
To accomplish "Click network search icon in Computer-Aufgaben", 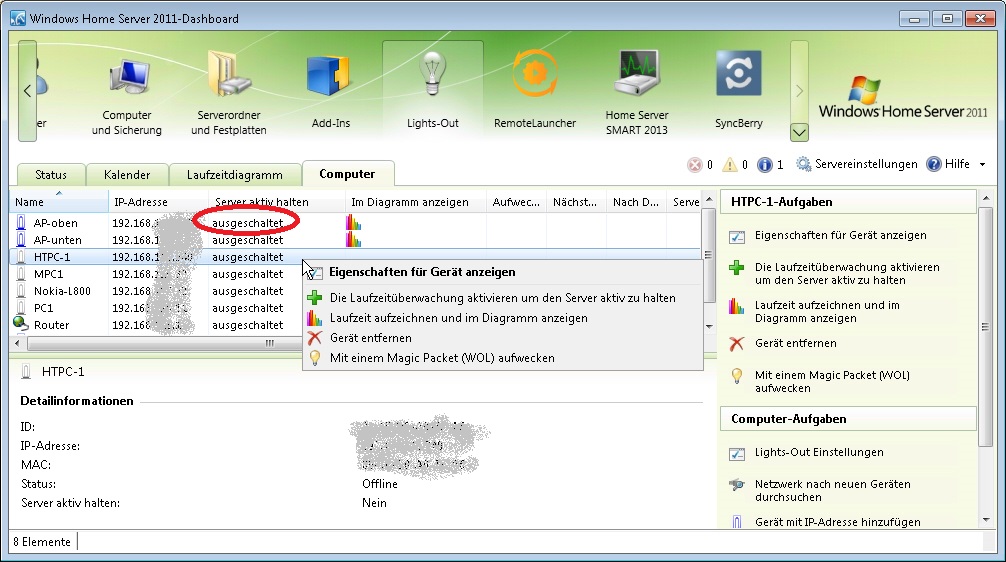I will coord(737,485).
